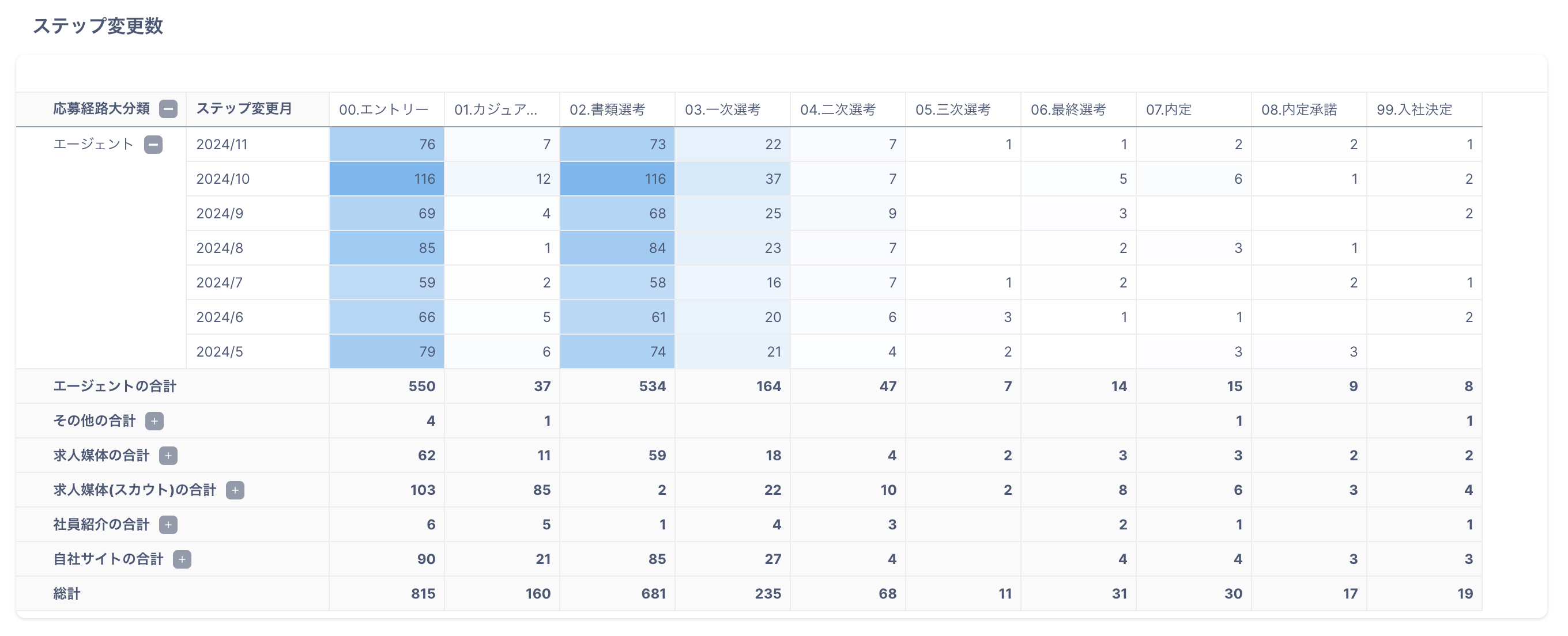1568x636 pixels.
Task: Click the total entry value 815
Action: pyautogui.click(x=423, y=593)
